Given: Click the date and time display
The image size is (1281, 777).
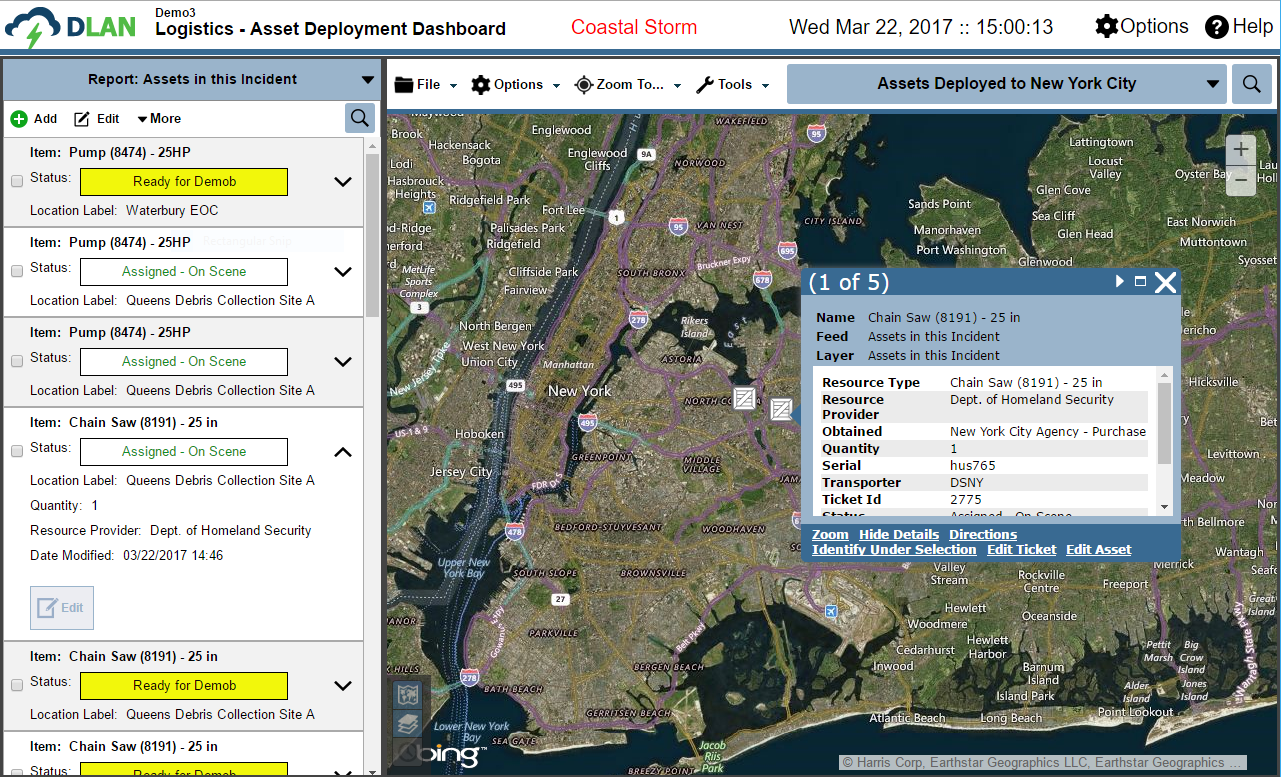Looking at the screenshot, I should pyautogui.click(x=921, y=27).
